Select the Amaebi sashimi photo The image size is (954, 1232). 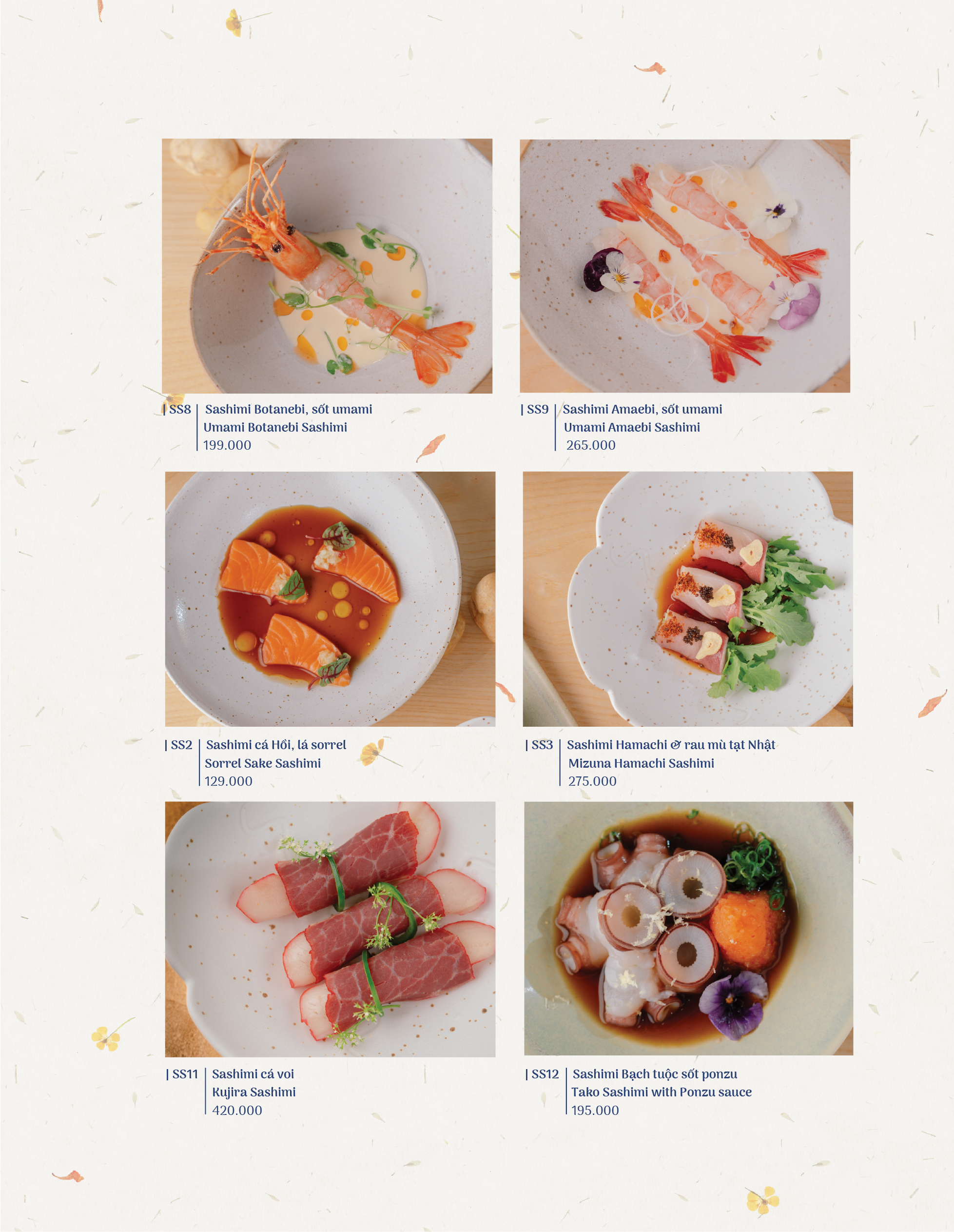click(684, 266)
